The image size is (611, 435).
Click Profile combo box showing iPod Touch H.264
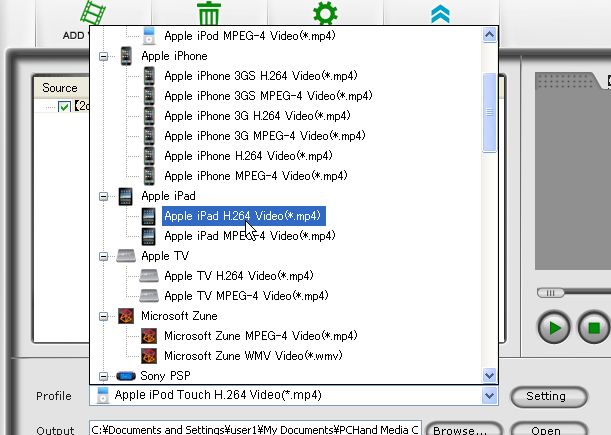point(294,395)
